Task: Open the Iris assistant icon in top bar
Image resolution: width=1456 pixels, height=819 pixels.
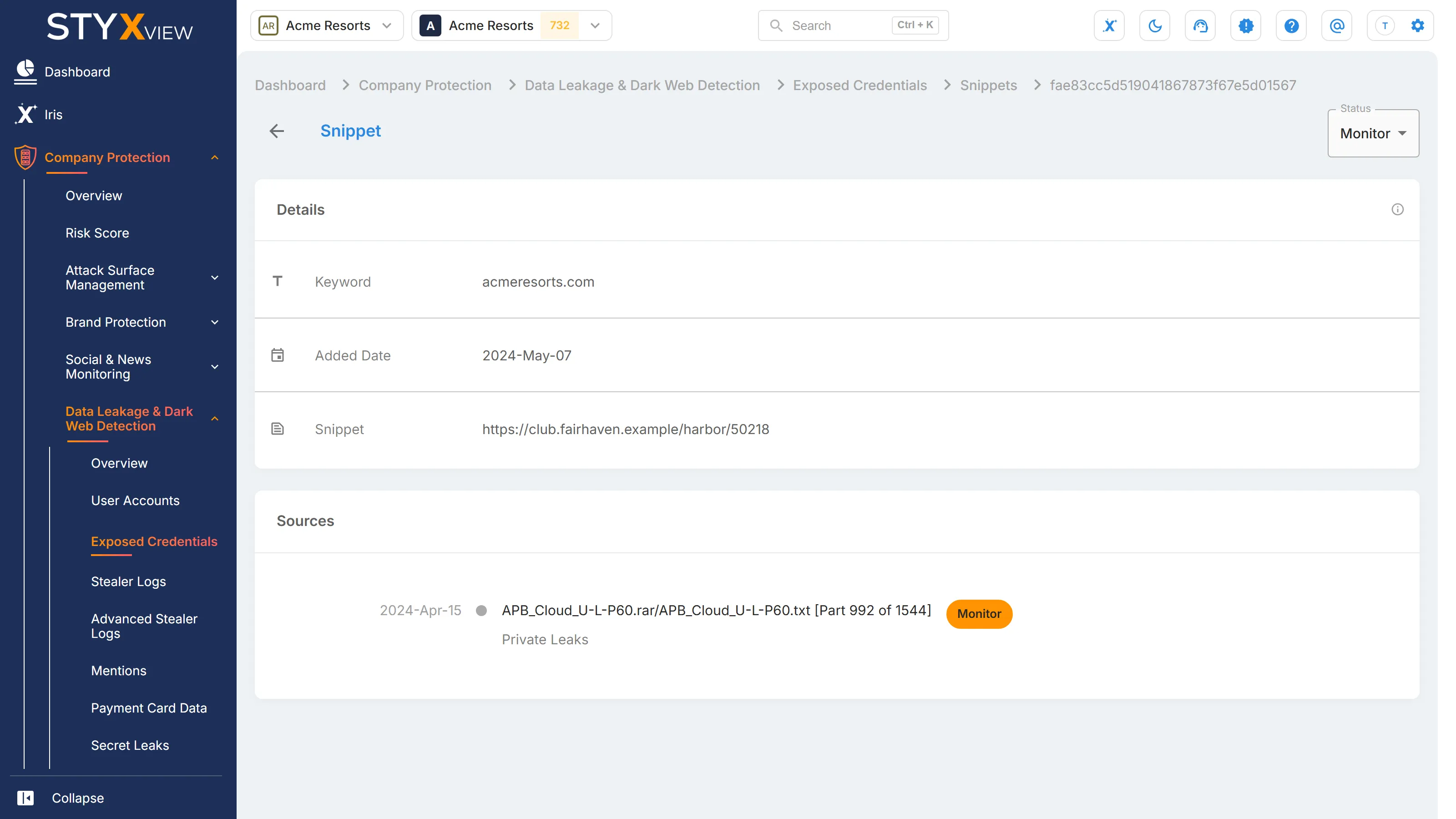Action: pos(1109,25)
